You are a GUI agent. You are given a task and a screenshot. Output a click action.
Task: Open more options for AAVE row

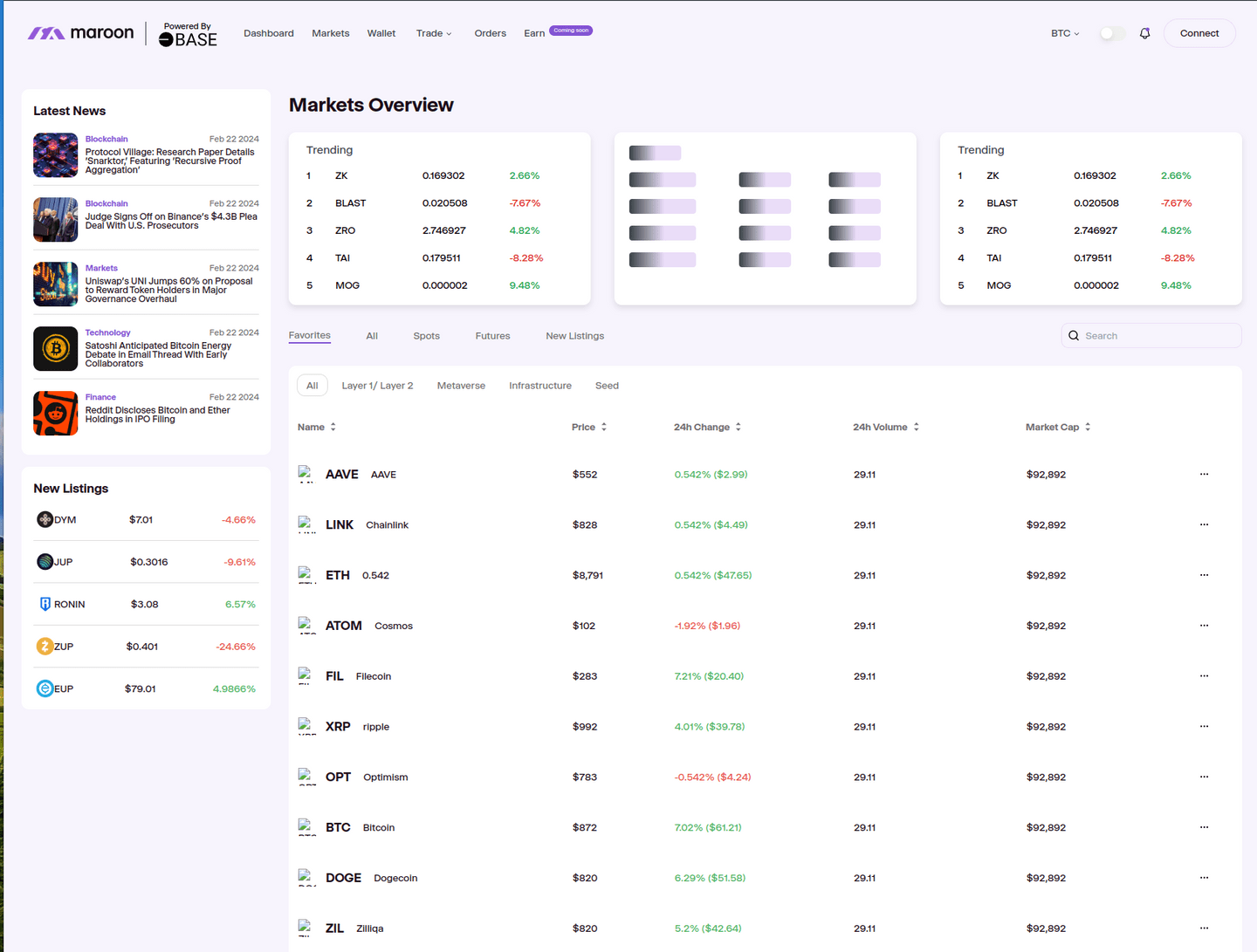coord(1204,474)
